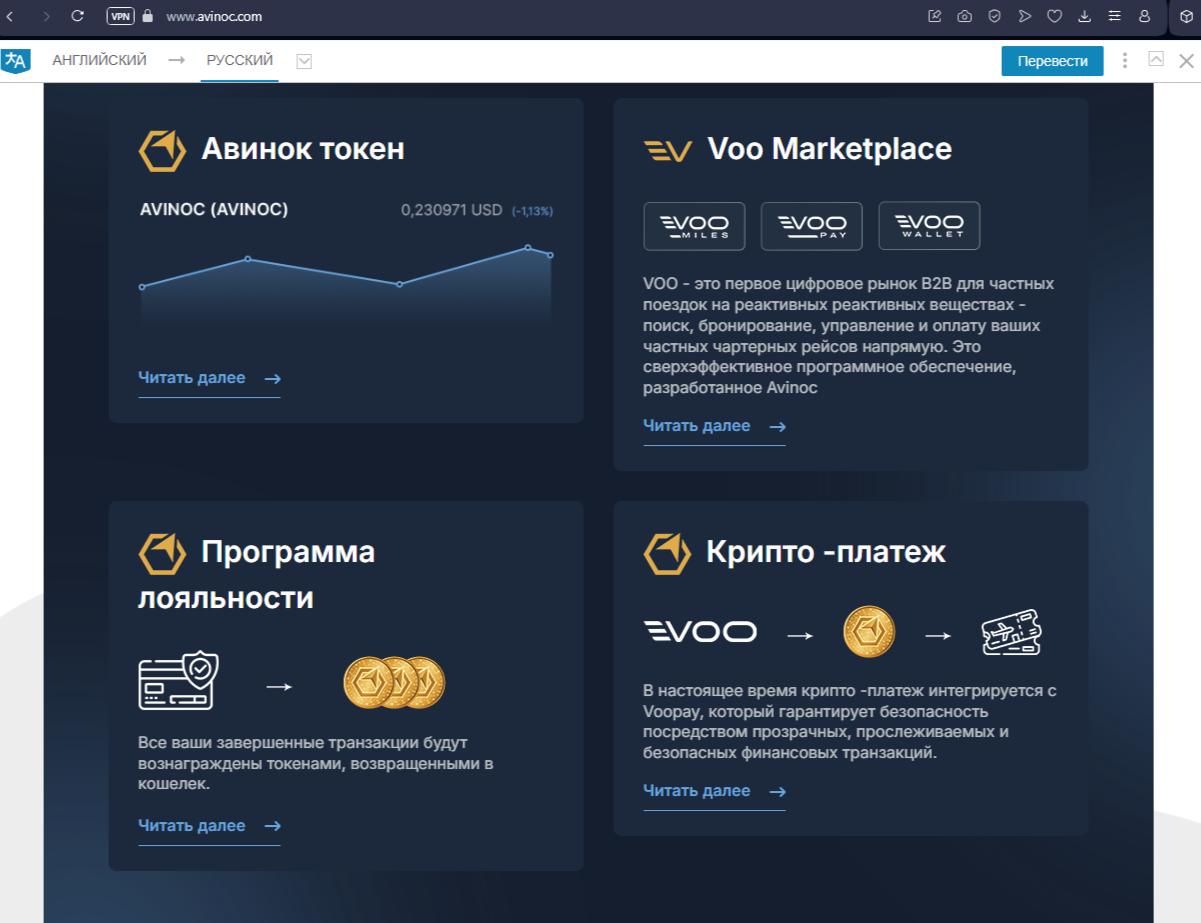Click Авинок токен heading
The height and width of the screenshot is (923, 1201).
point(303,149)
